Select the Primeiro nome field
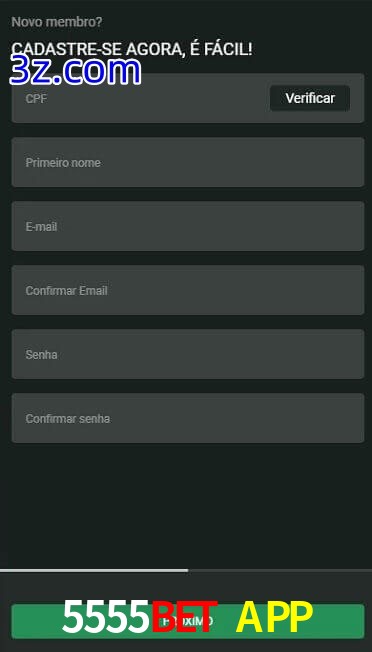The height and width of the screenshot is (652, 372). [x=188, y=162]
